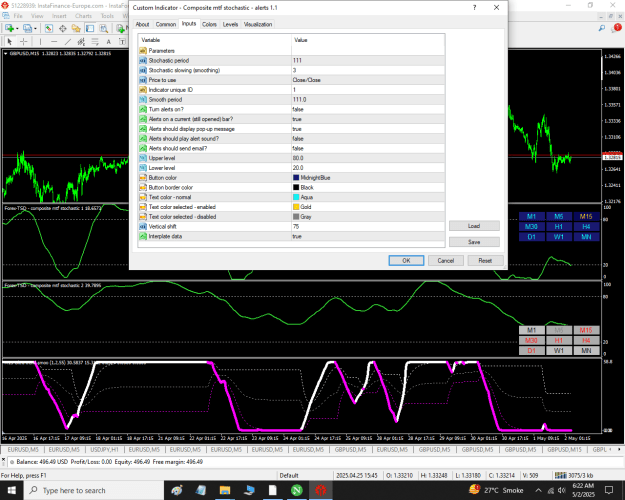Click the taskbar 'Type here to search' box
625x500 pixels.
click(94, 490)
